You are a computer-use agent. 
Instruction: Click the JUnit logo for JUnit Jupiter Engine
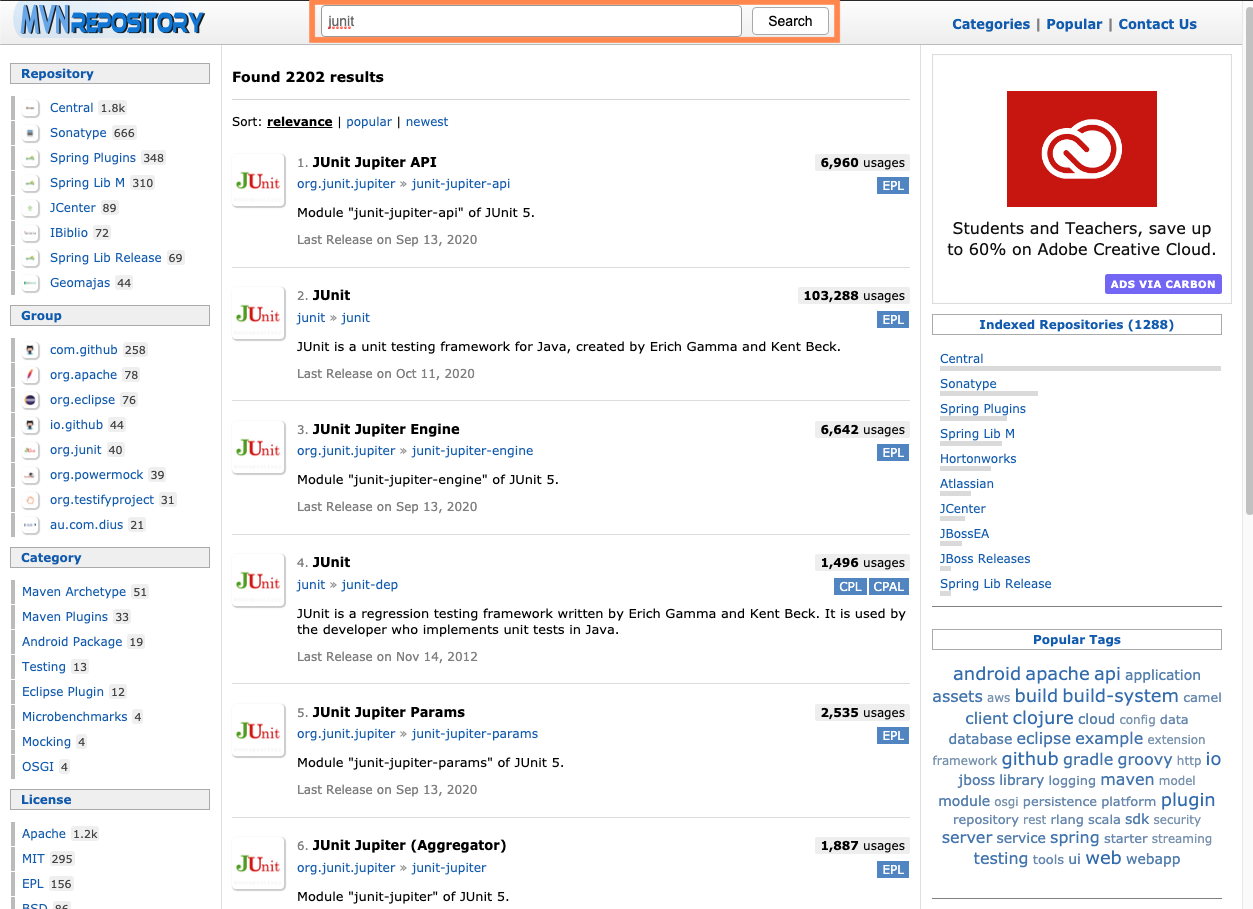(x=258, y=448)
